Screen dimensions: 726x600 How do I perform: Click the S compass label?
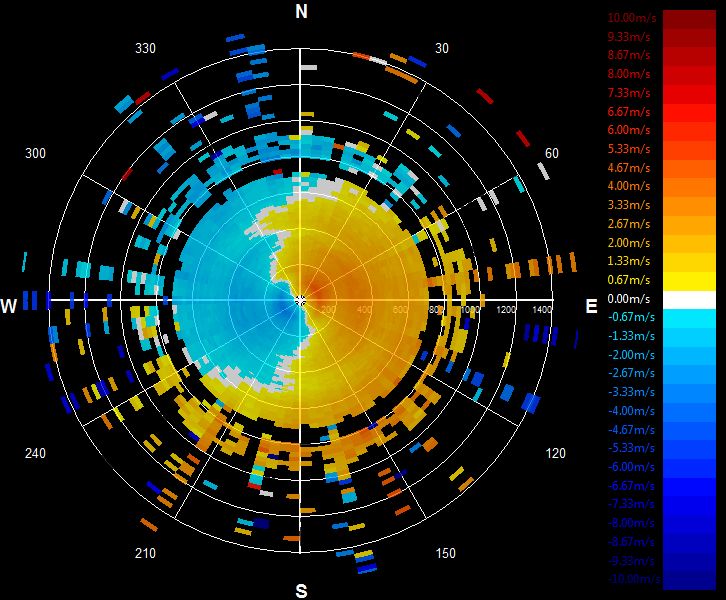tap(301, 591)
